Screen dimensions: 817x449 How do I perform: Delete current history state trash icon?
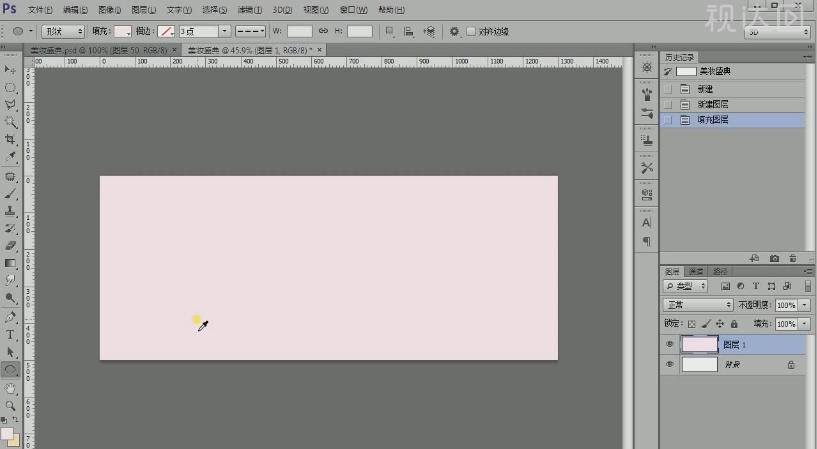tap(793, 258)
